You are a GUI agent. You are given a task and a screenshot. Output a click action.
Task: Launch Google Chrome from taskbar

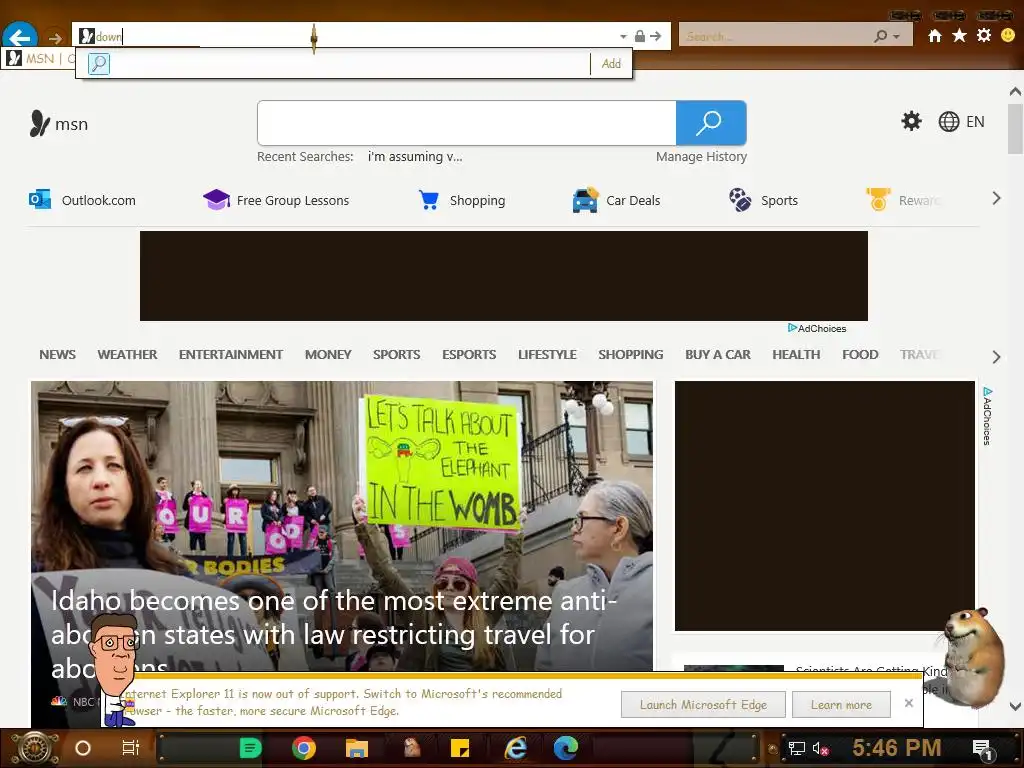(304, 748)
